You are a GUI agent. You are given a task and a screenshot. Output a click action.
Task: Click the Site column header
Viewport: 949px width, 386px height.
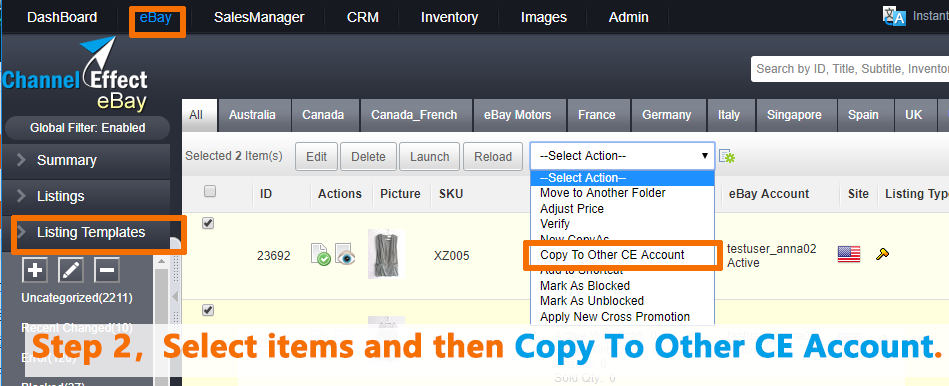tap(858, 194)
